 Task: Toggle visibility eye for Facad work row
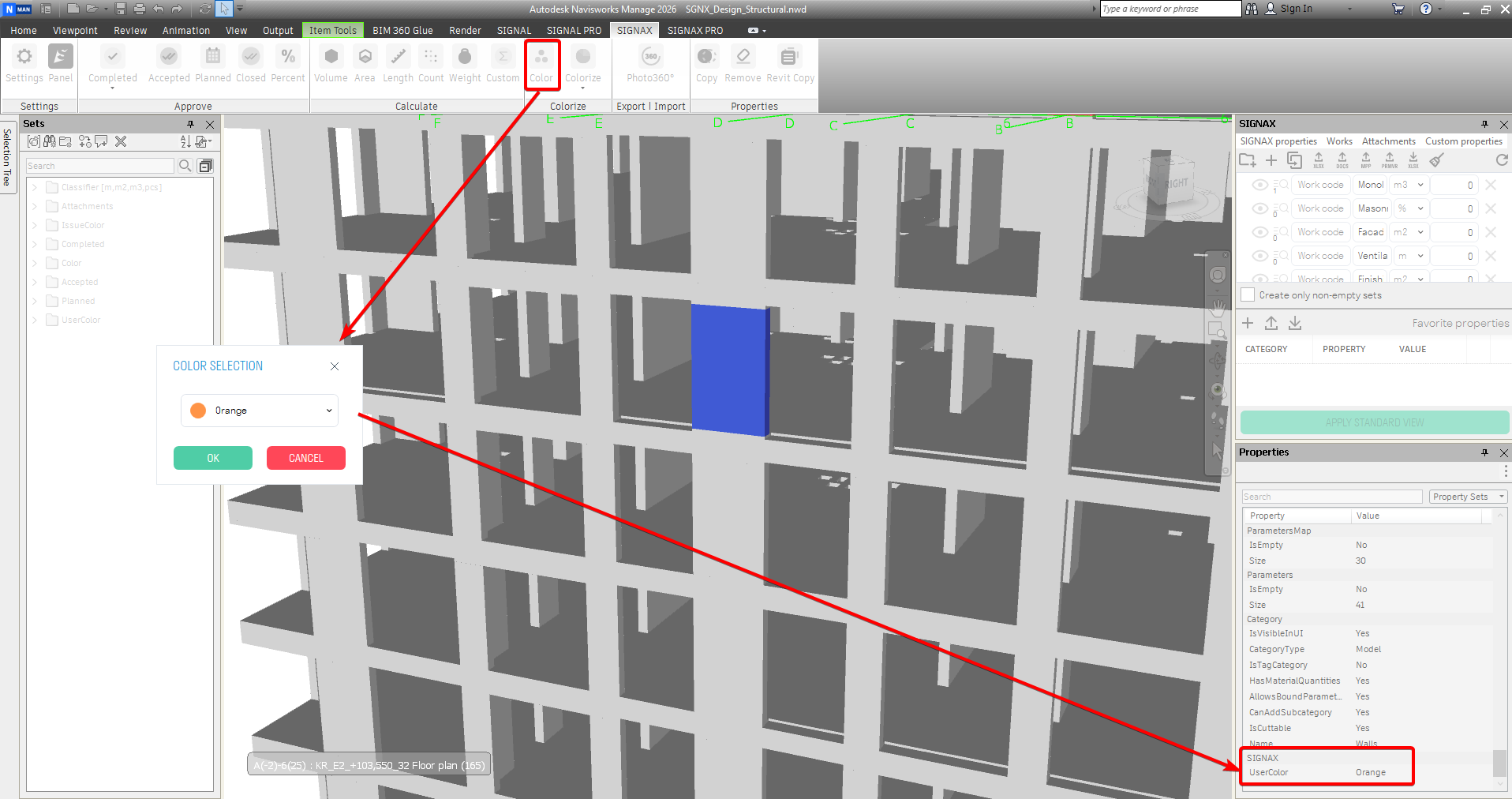pos(1259,232)
